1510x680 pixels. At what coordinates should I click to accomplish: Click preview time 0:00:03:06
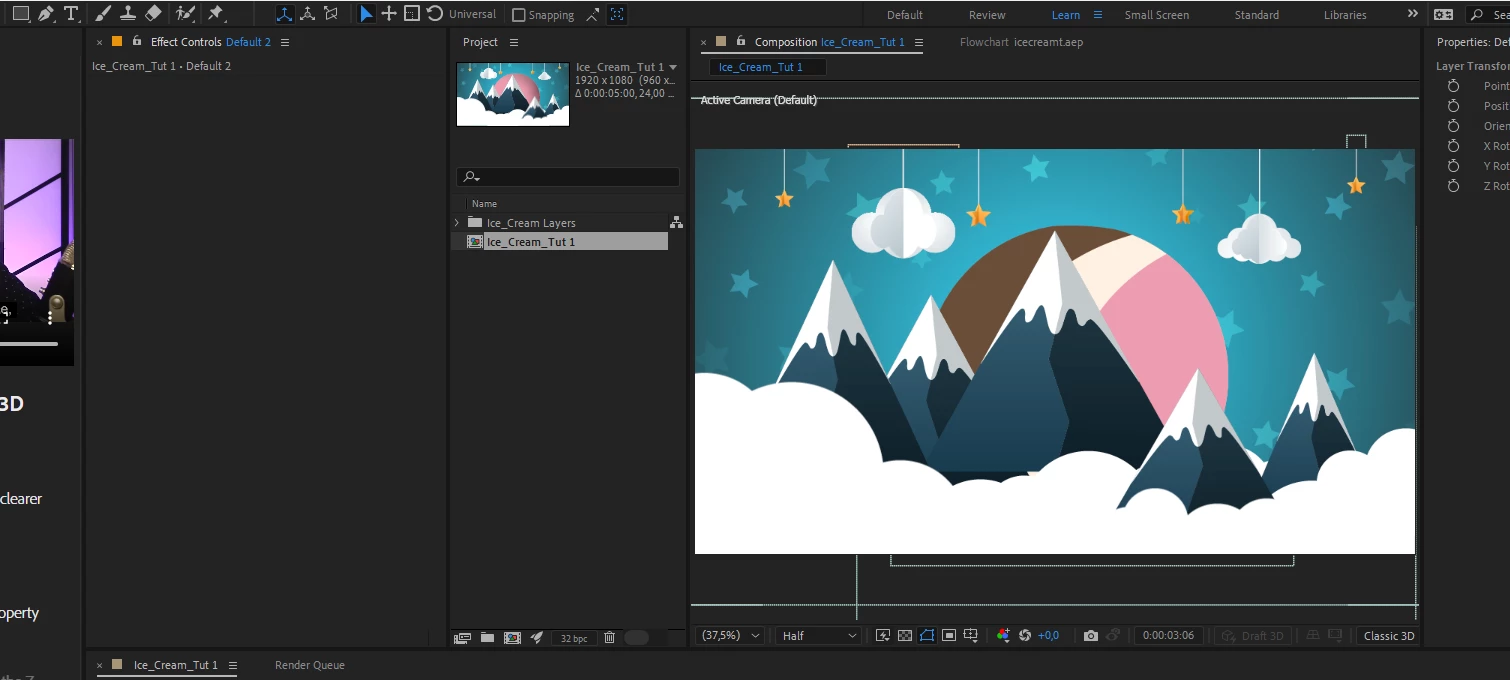pyautogui.click(x=1168, y=636)
